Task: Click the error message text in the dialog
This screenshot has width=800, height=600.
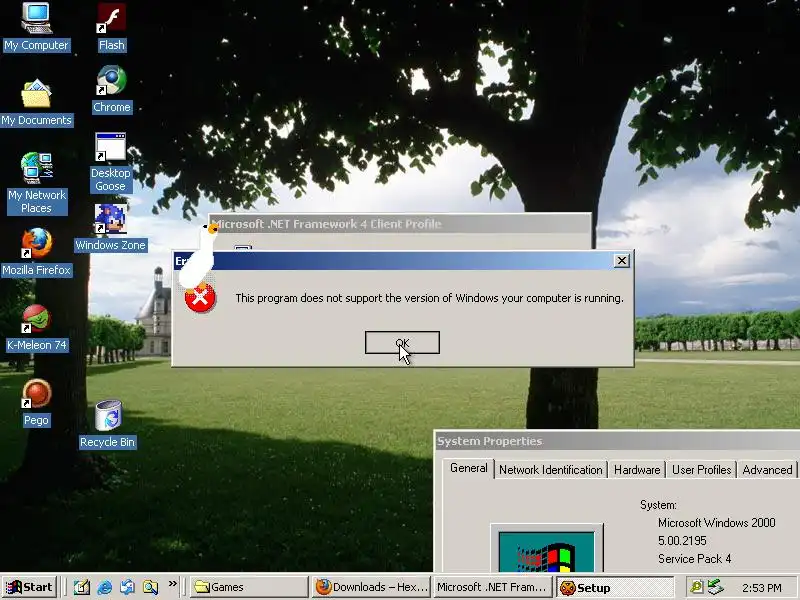Action: tap(429, 298)
